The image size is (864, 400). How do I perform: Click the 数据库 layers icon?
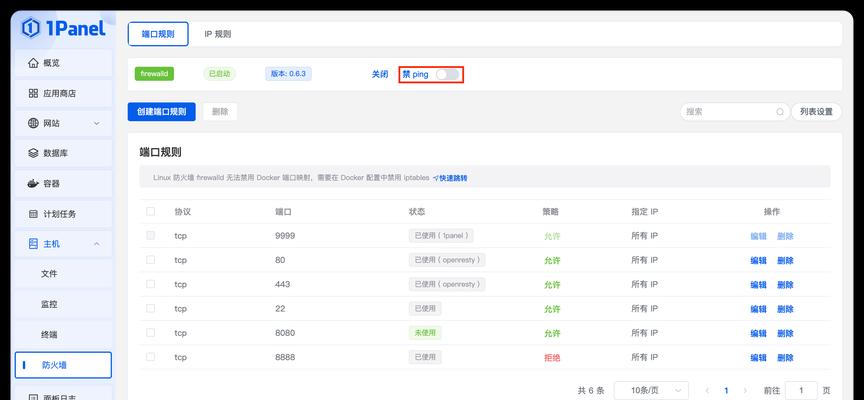[x=33, y=153]
